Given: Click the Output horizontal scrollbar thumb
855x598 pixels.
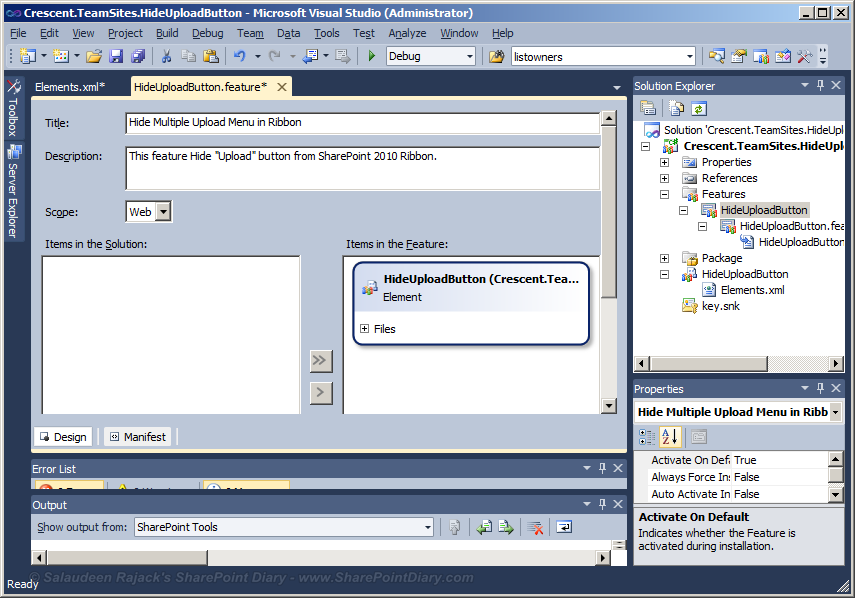Looking at the screenshot, I should coord(127,558).
